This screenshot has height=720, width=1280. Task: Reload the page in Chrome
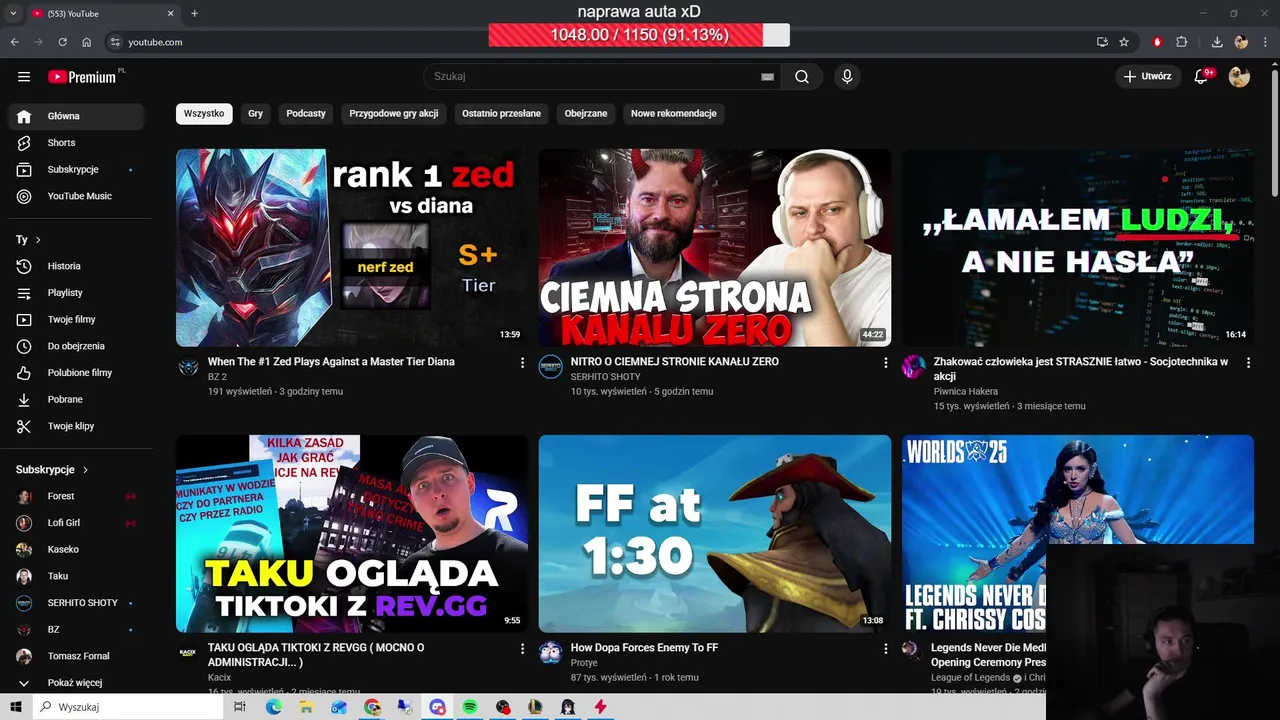pyautogui.click(x=62, y=42)
